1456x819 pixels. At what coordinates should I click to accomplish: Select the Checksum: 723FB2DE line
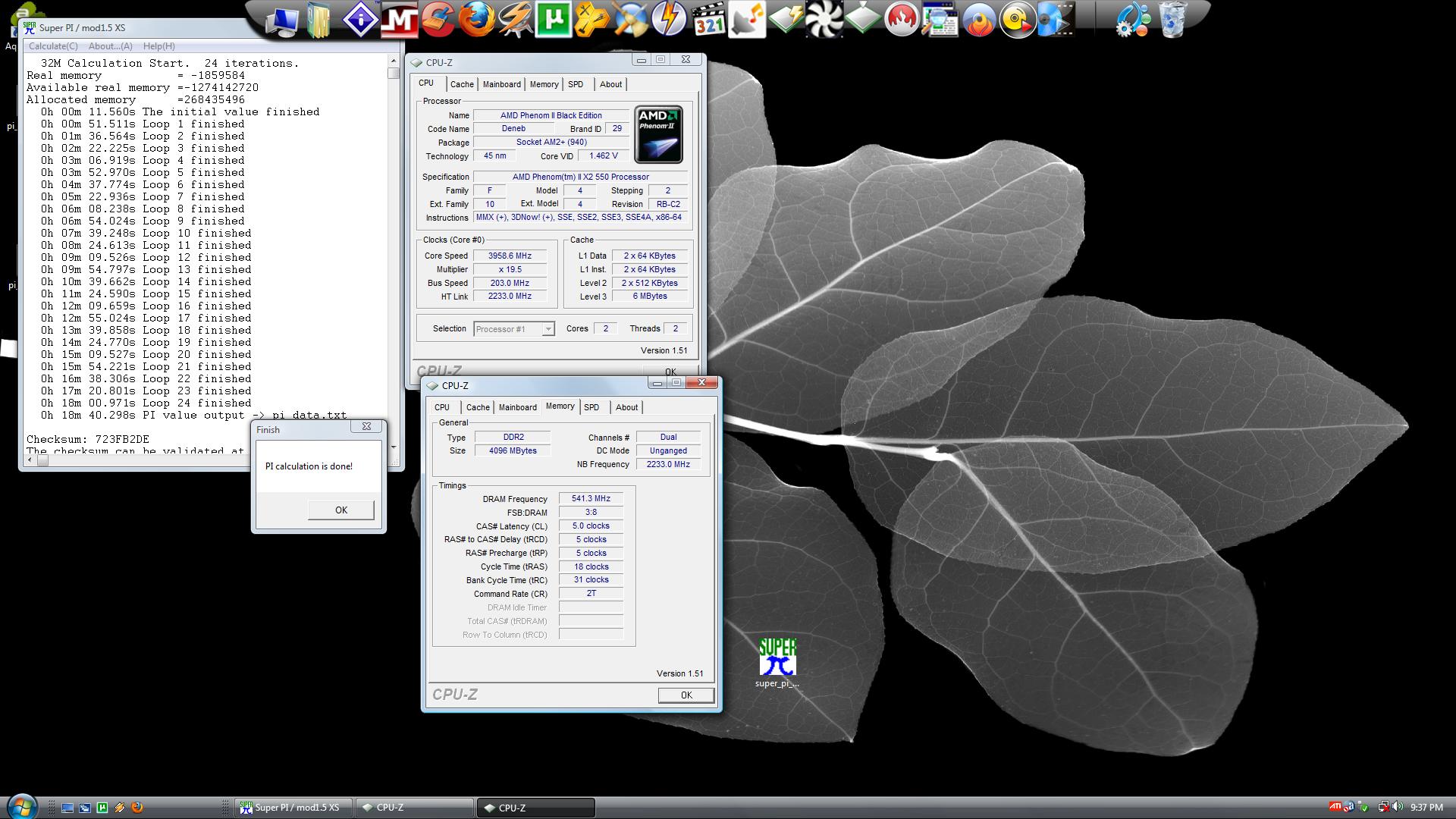[x=88, y=439]
